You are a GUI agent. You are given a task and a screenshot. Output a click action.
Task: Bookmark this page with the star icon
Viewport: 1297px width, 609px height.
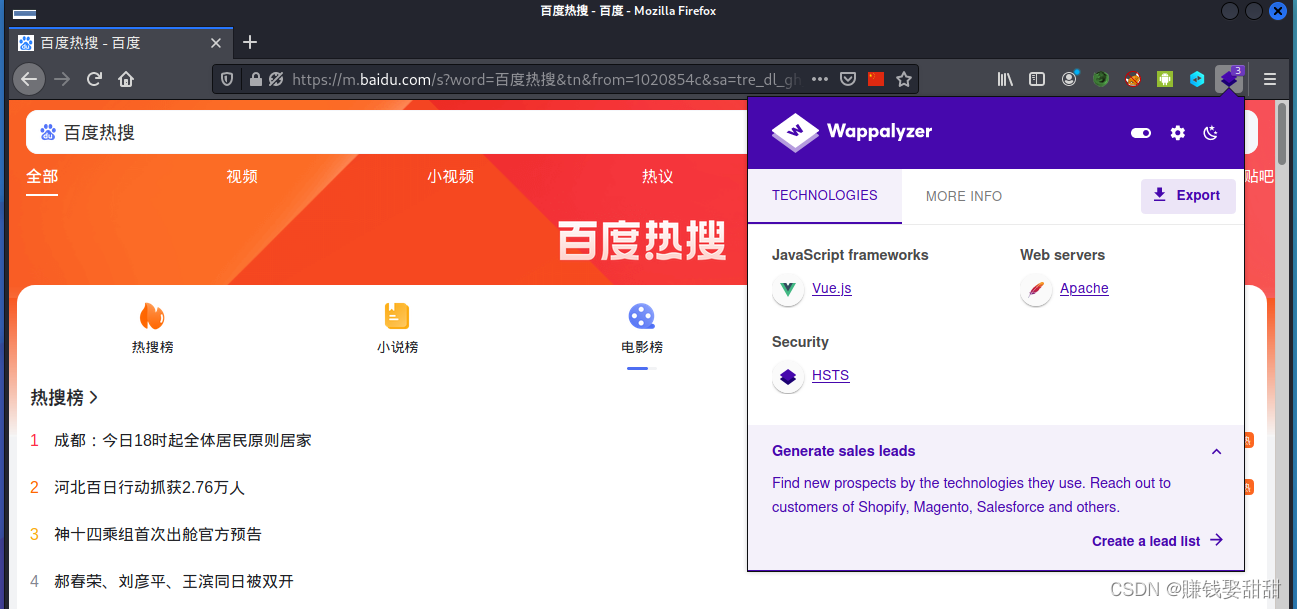pyautogui.click(x=904, y=79)
